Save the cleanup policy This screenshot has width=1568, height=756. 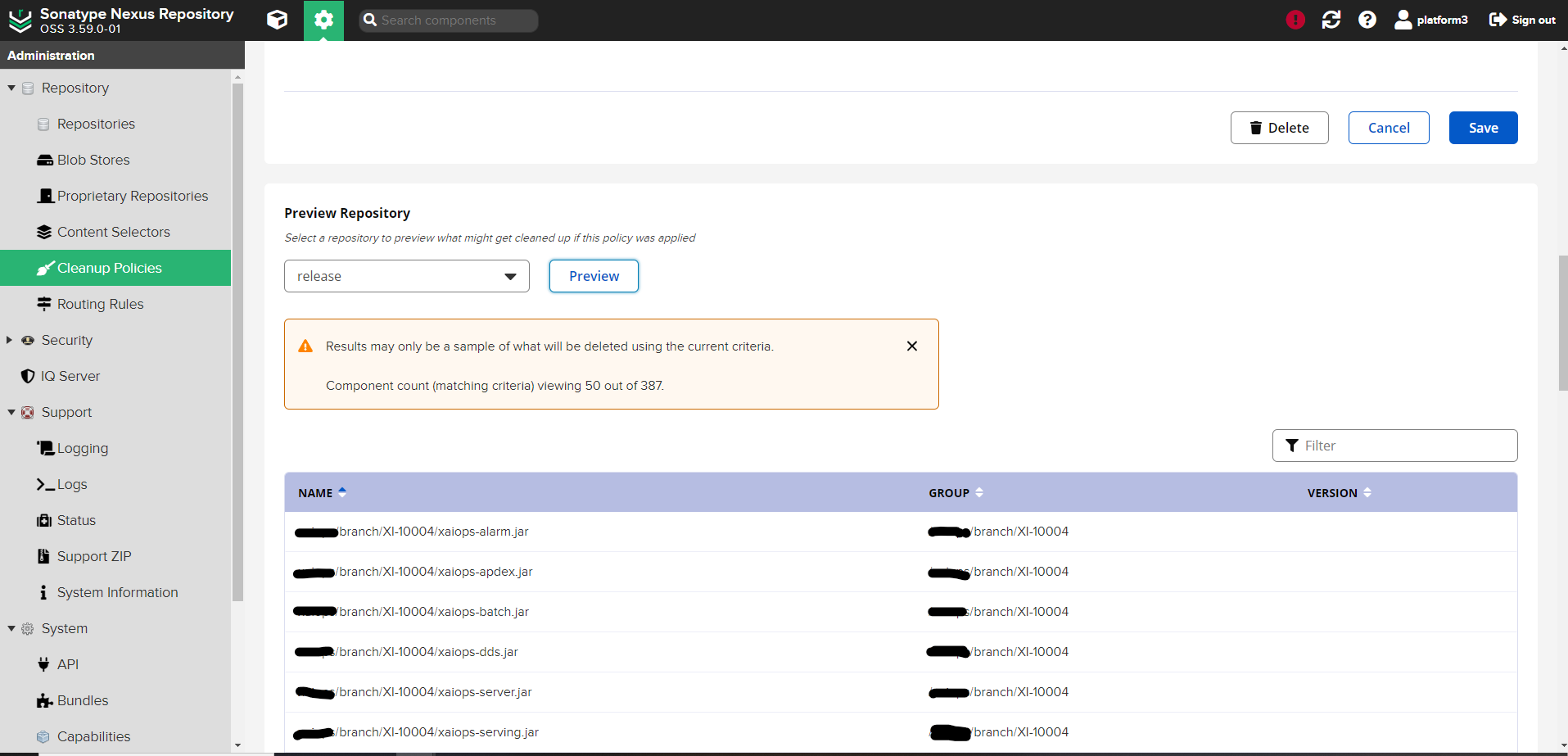pos(1483,128)
